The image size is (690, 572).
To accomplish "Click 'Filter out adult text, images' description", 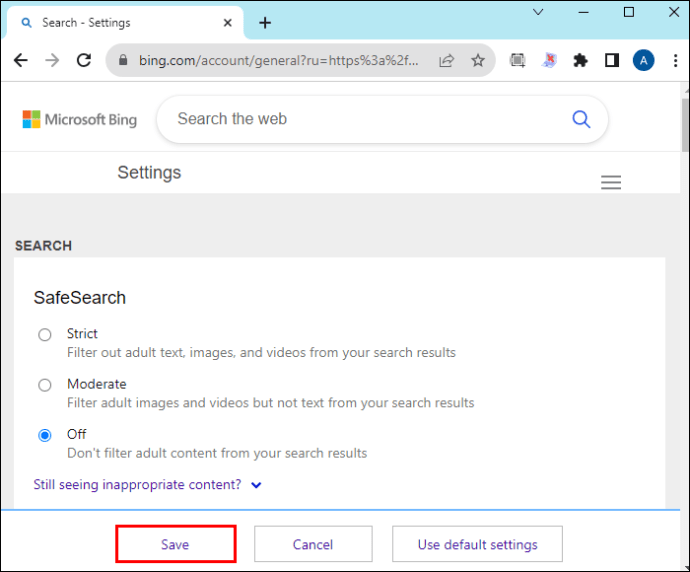I will [x=261, y=353].
